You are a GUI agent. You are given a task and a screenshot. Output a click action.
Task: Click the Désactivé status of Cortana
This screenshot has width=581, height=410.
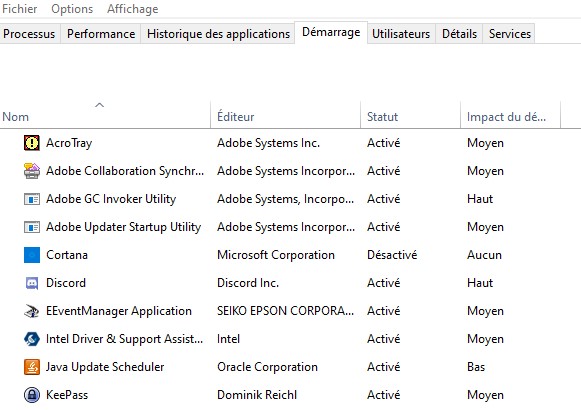pyautogui.click(x=392, y=255)
